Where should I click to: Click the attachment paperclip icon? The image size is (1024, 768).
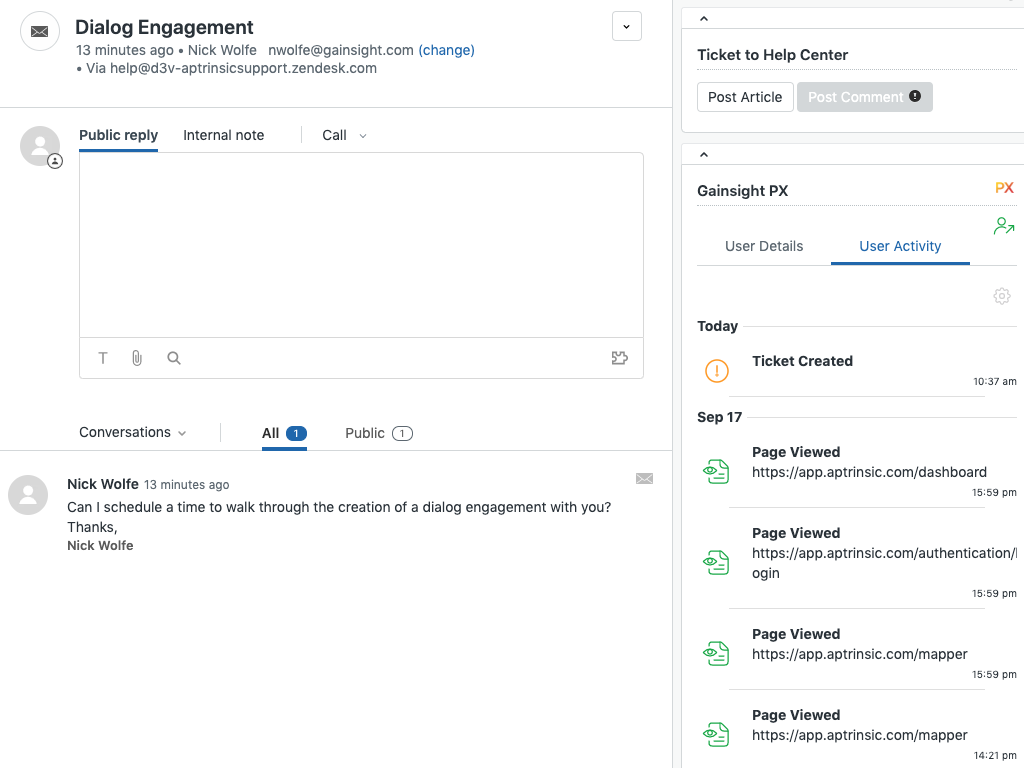click(x=137, y=358)
